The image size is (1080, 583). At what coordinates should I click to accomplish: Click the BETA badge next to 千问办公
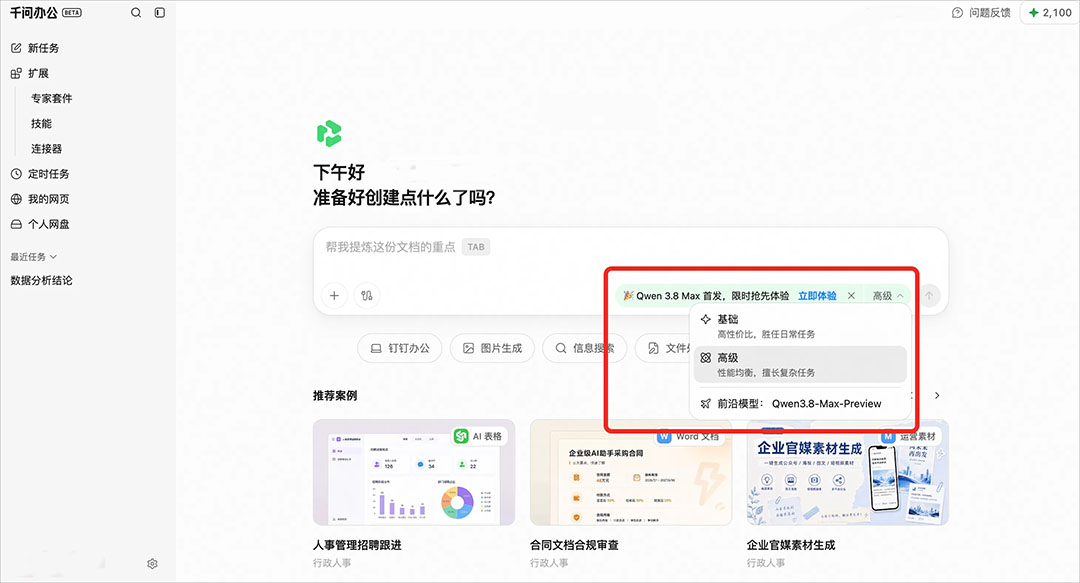pos(72,12)
